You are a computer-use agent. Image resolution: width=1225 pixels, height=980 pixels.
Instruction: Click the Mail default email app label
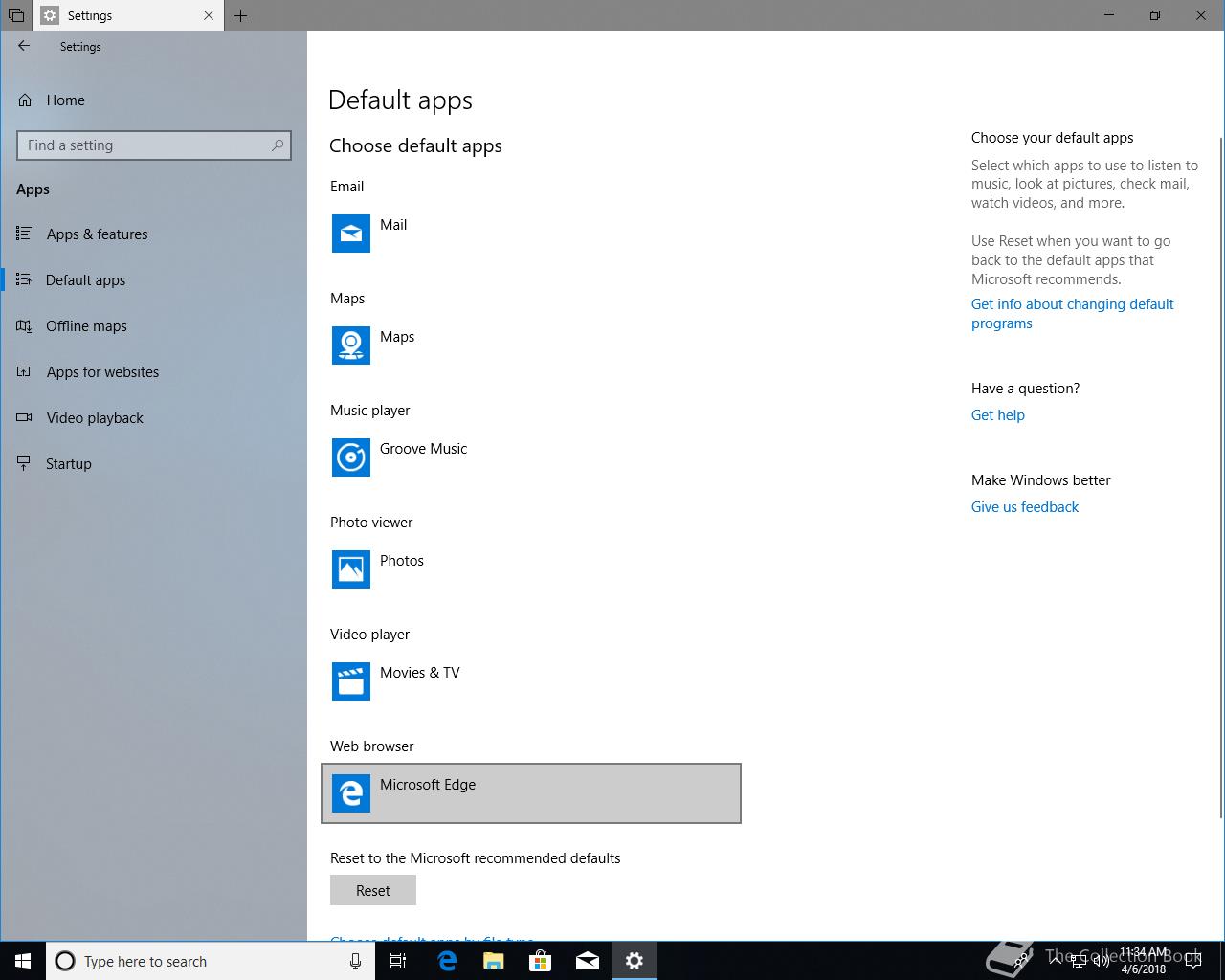[x=393, y=225]
